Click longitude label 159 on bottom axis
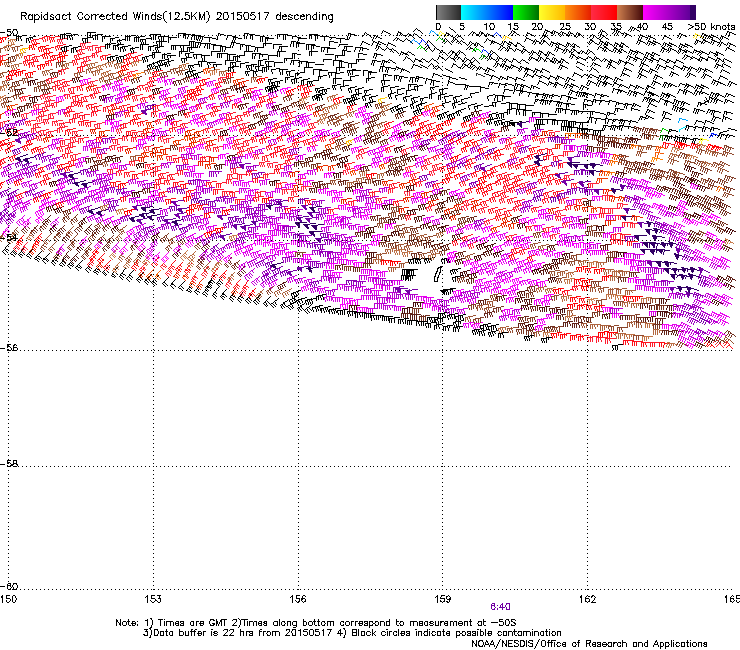The image size is (740, 650). tap(442, 599)
